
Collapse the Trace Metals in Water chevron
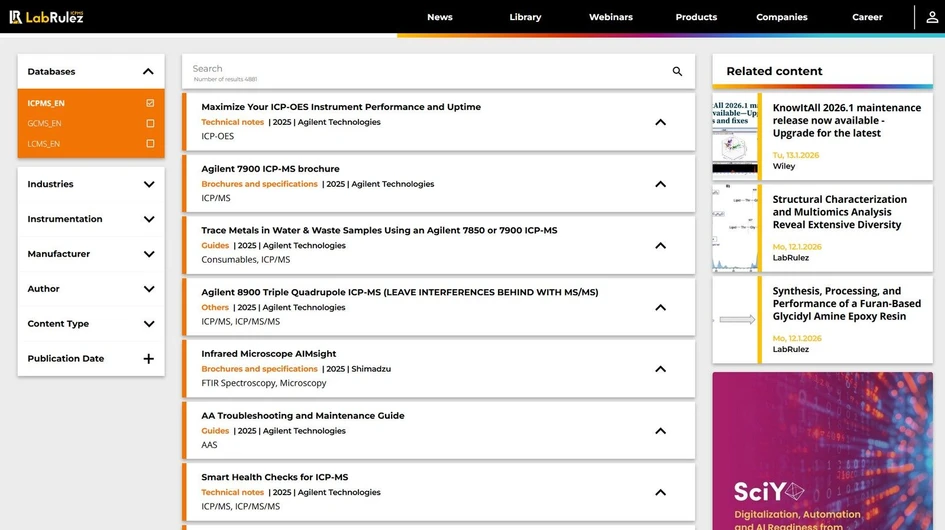click(x=661, y=246)
